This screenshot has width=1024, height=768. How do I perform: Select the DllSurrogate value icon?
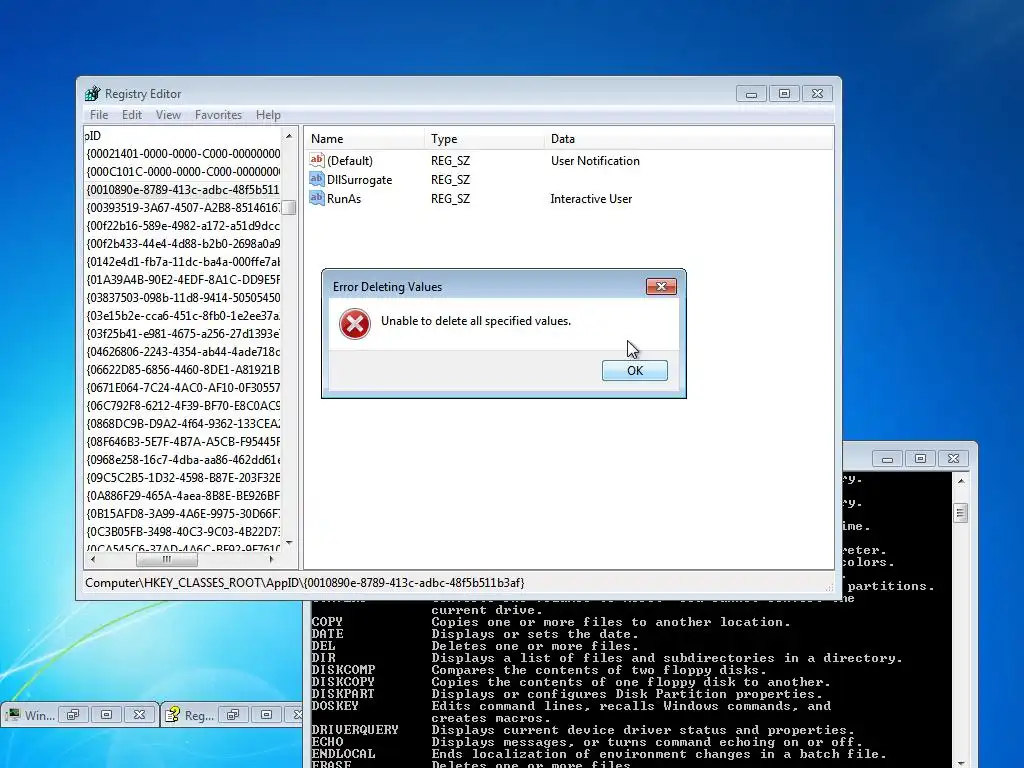click(x=317, y=179)
